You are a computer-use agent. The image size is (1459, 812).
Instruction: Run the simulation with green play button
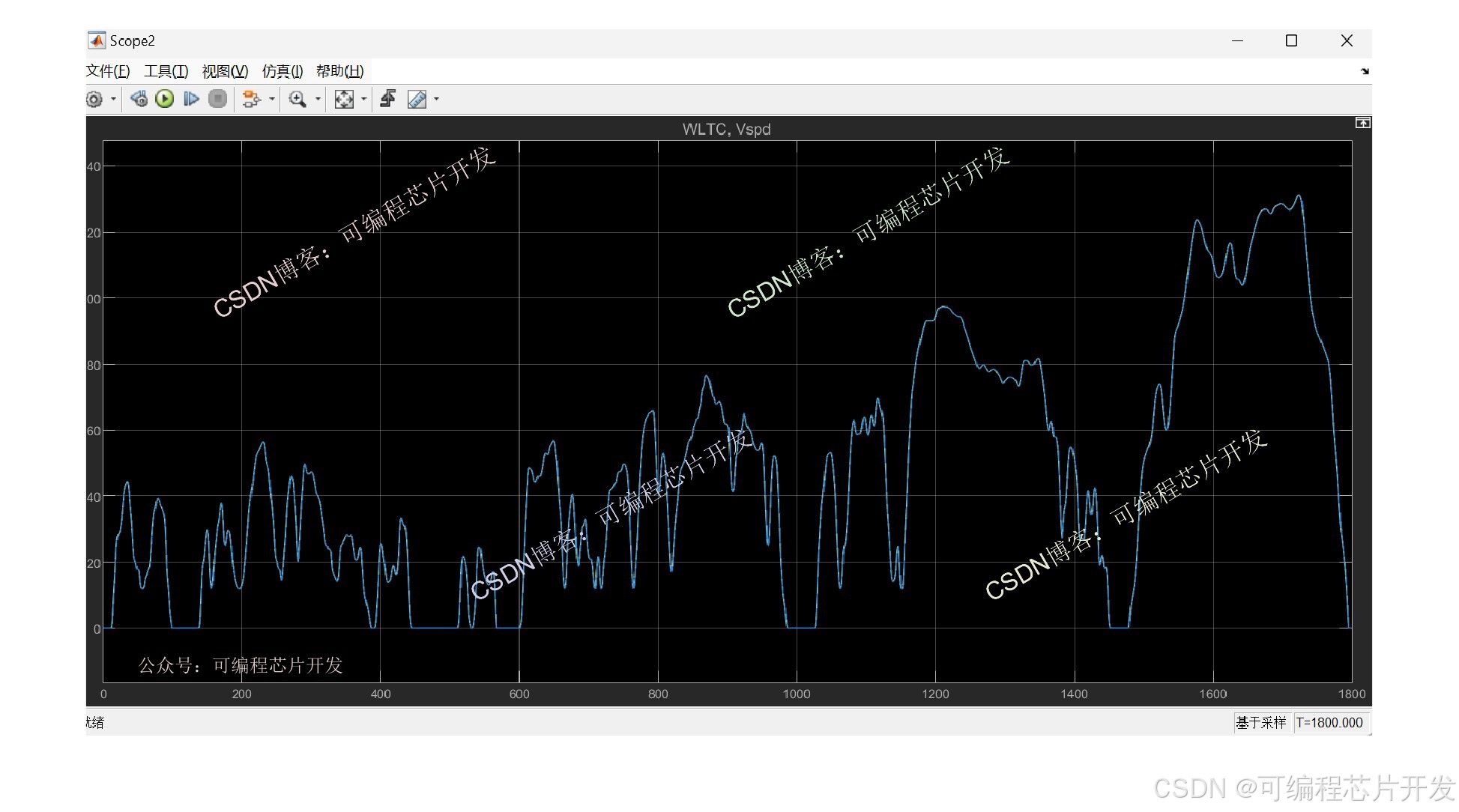(165, 99)
